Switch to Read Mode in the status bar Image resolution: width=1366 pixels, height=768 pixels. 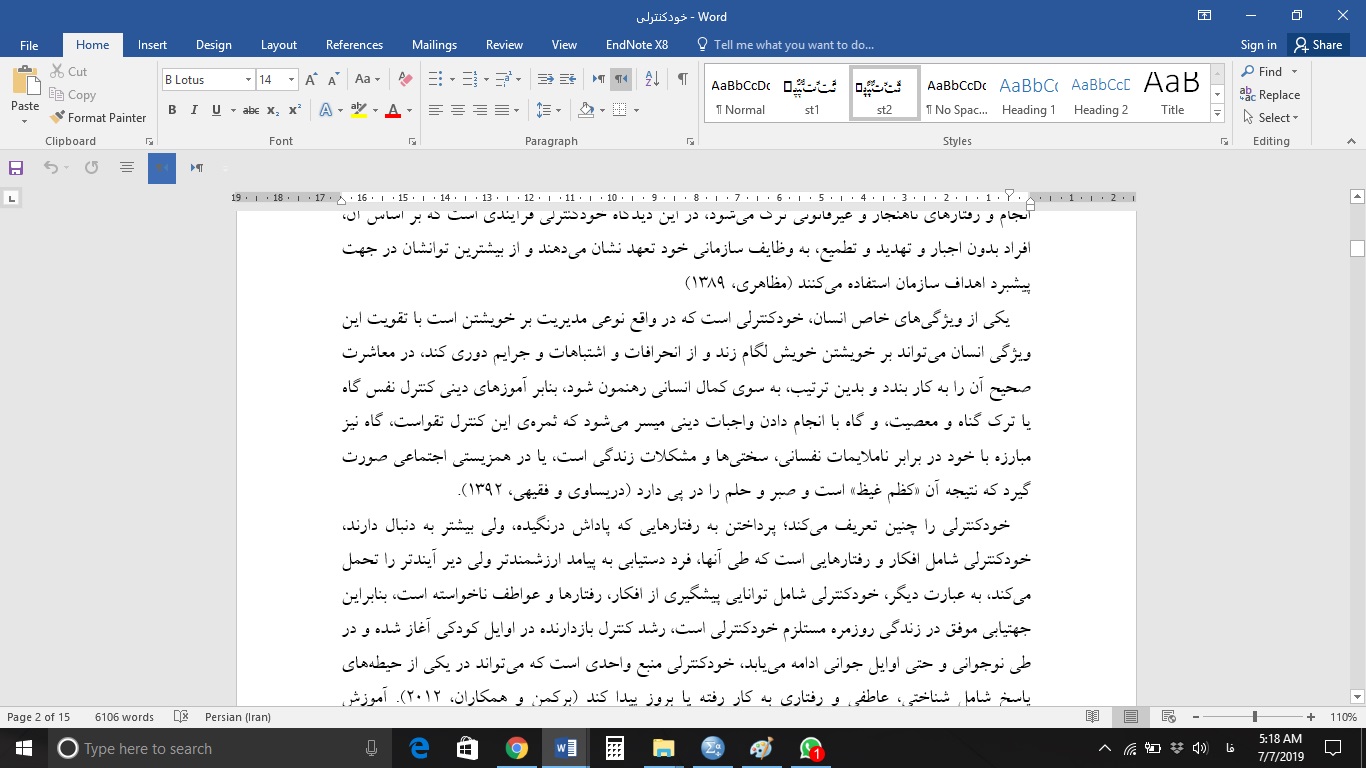[1093, 717]
